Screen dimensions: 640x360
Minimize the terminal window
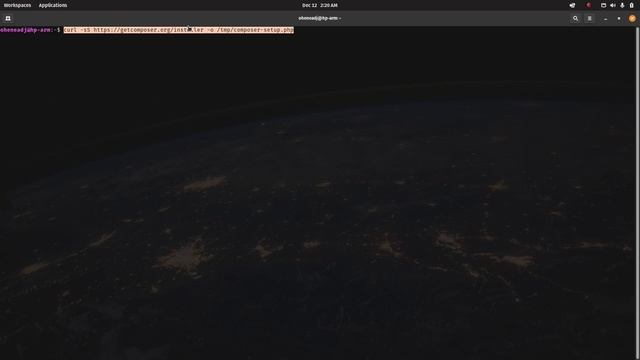[x=605, y=18]
